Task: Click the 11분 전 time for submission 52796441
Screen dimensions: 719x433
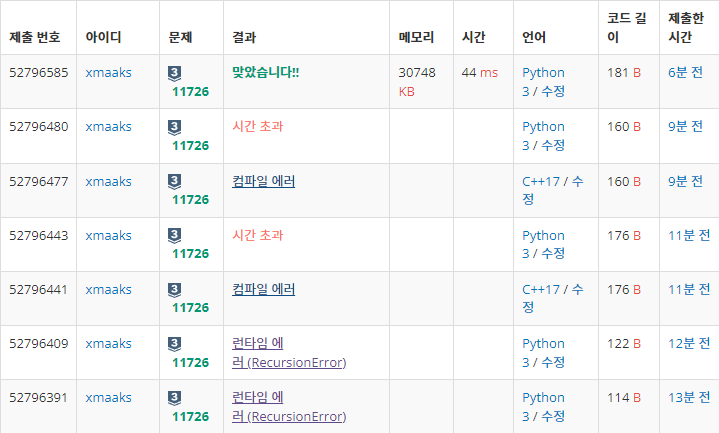Action: tap(689, 289)
